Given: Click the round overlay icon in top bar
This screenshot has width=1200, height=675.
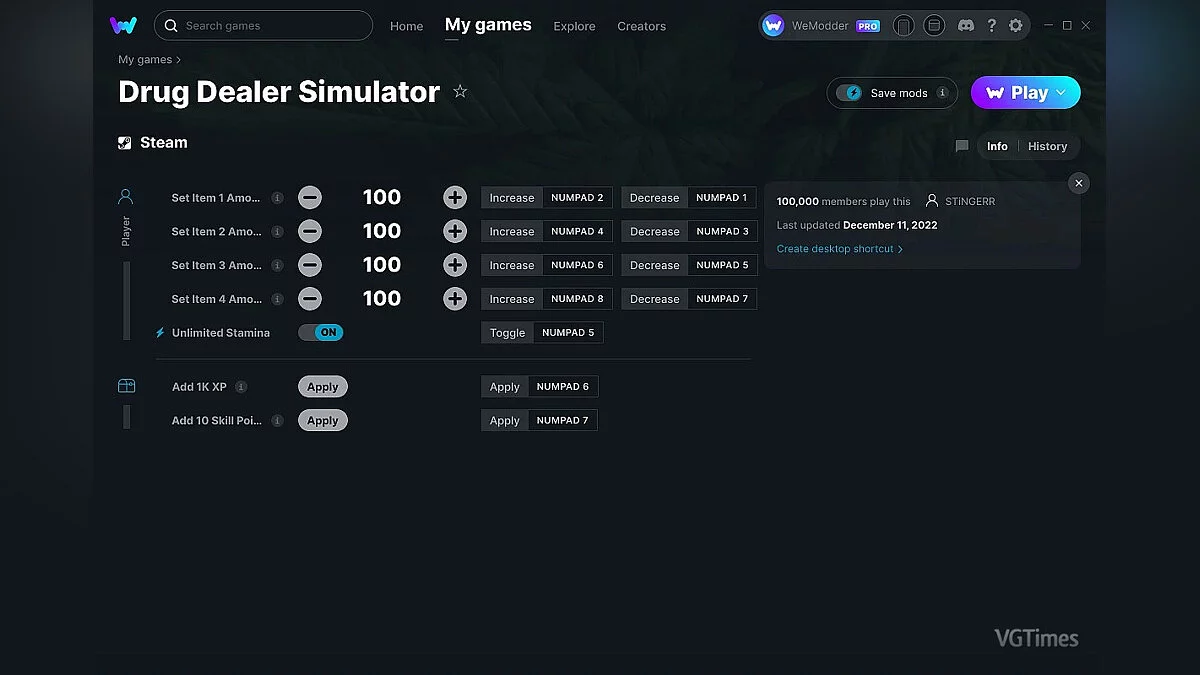Looking at the screenshot, I should (x=934, y=26).
